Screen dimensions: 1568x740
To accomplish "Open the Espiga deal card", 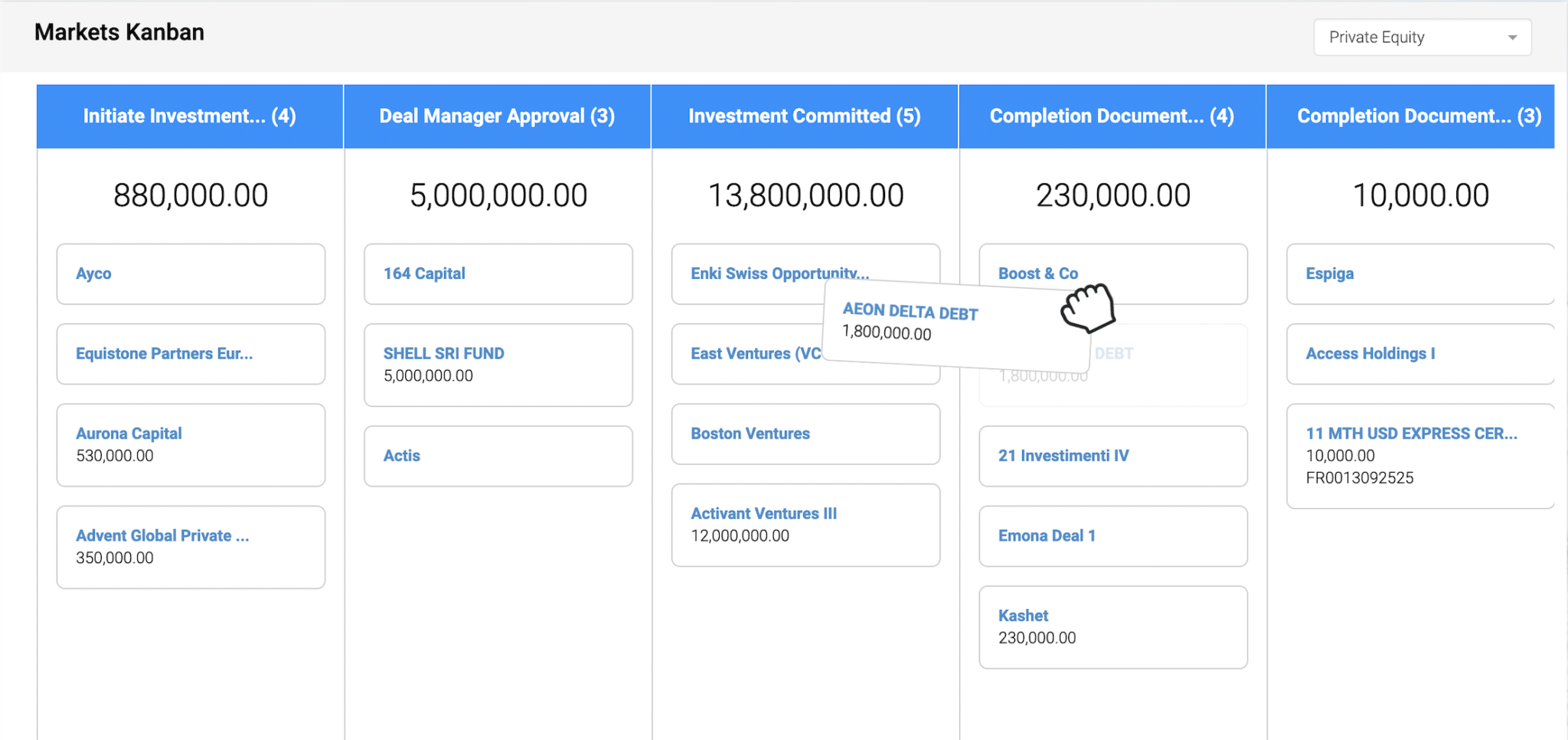I will point(1420,274).
